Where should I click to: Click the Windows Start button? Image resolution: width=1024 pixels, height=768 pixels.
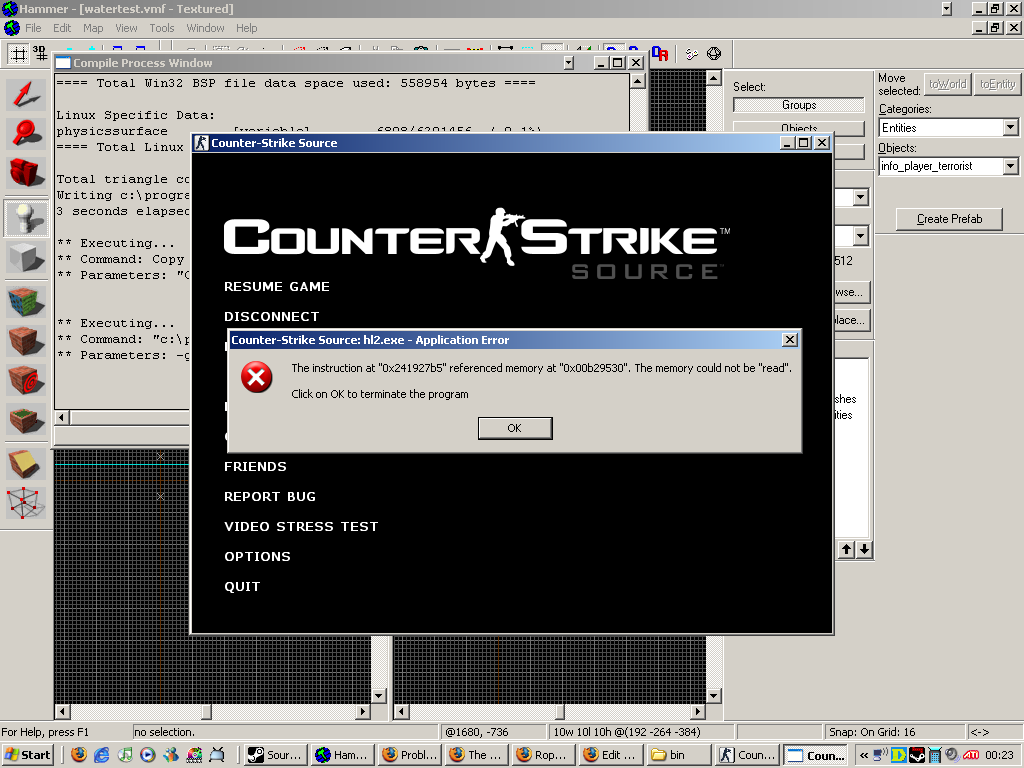click(x=27, y=755)
